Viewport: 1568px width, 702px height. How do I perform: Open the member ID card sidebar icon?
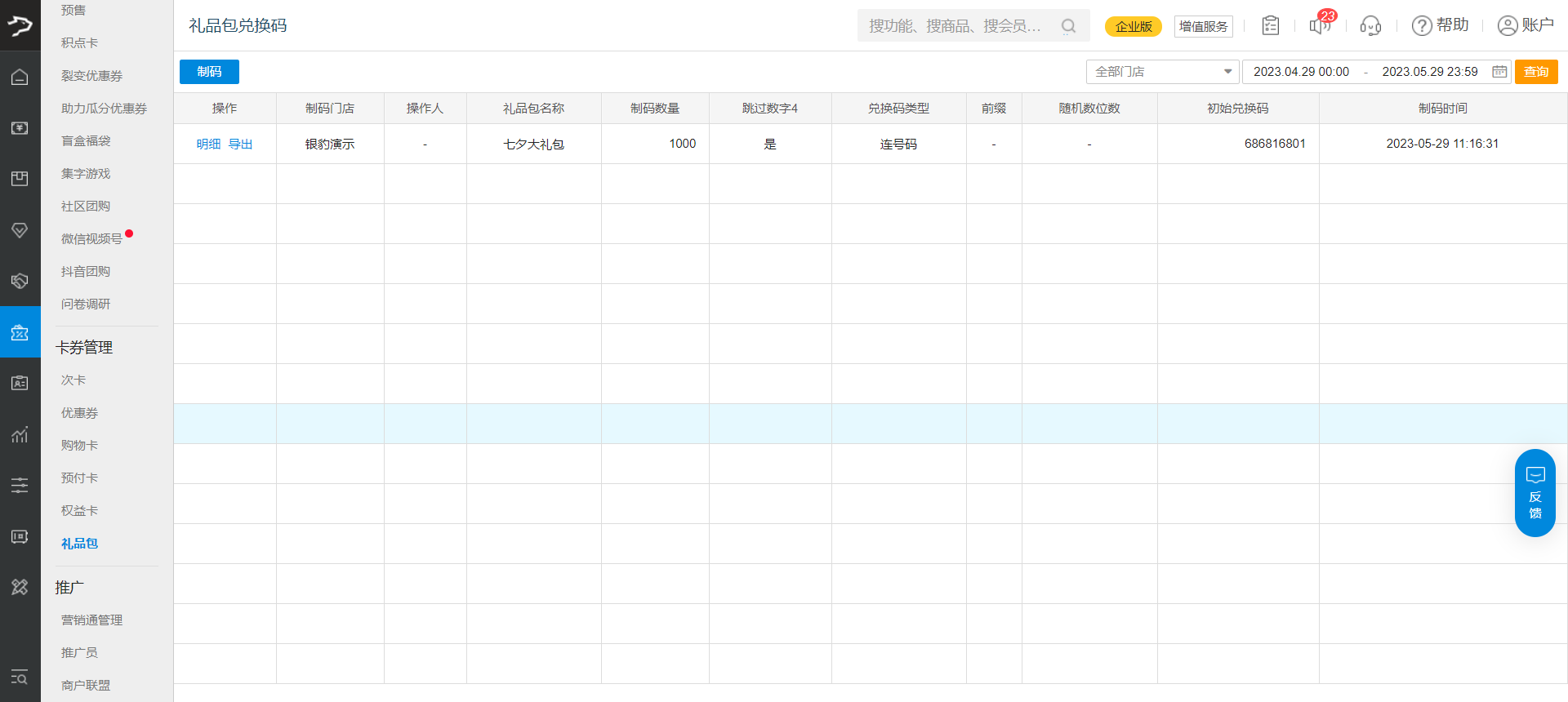coord(20,383)
